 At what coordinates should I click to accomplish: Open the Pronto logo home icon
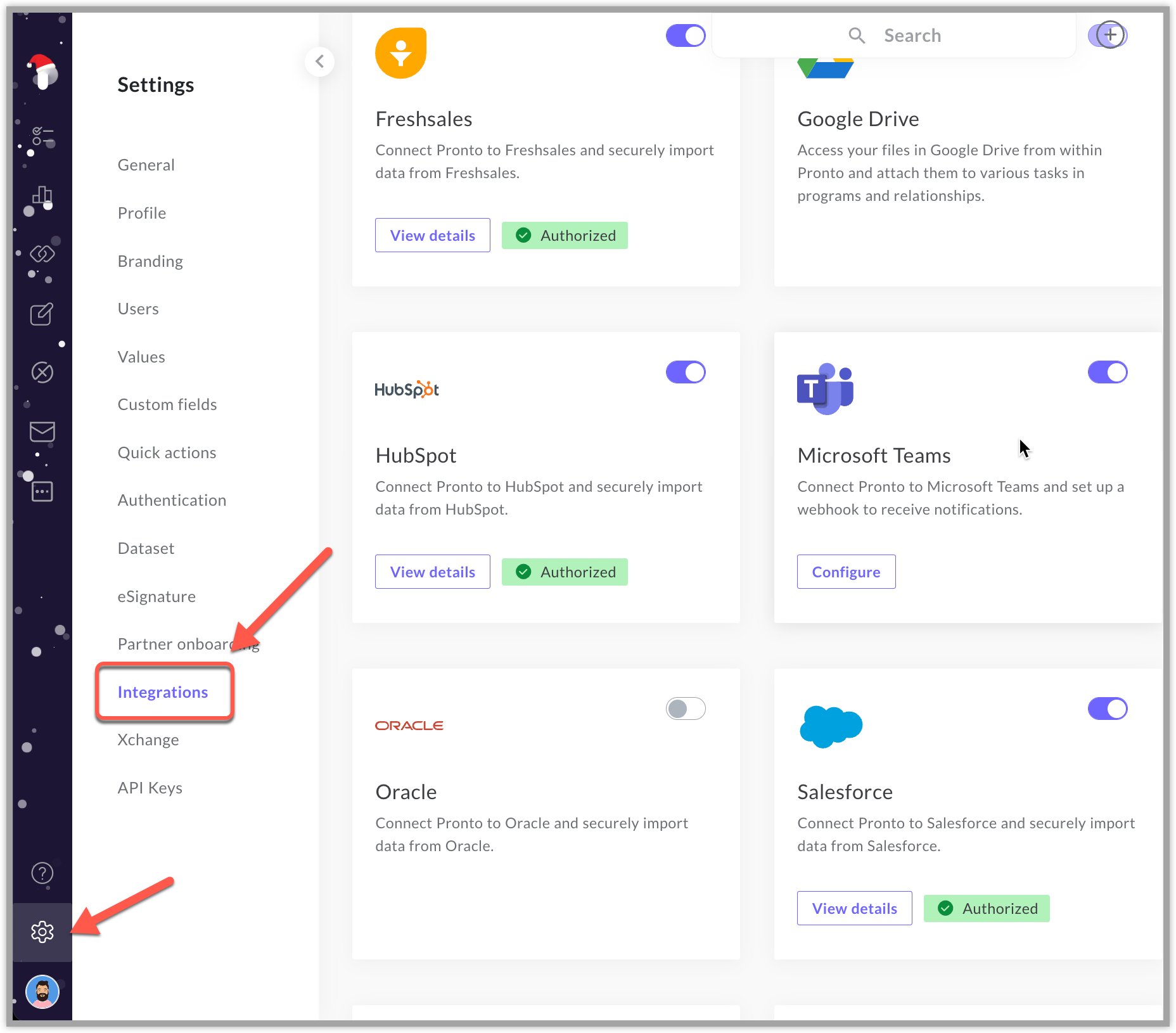pyautogui.click(x=42, y=72)
